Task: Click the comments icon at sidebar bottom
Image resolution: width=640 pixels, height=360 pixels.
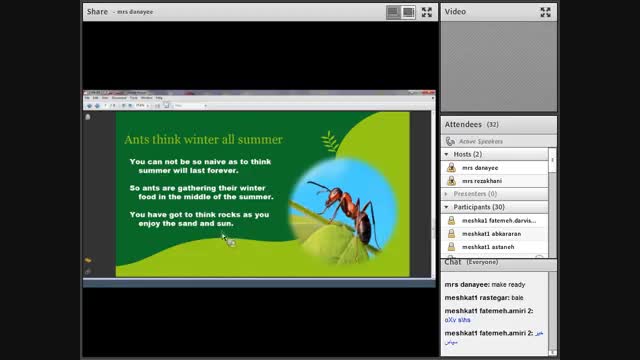Action: (x=88, y=260)
